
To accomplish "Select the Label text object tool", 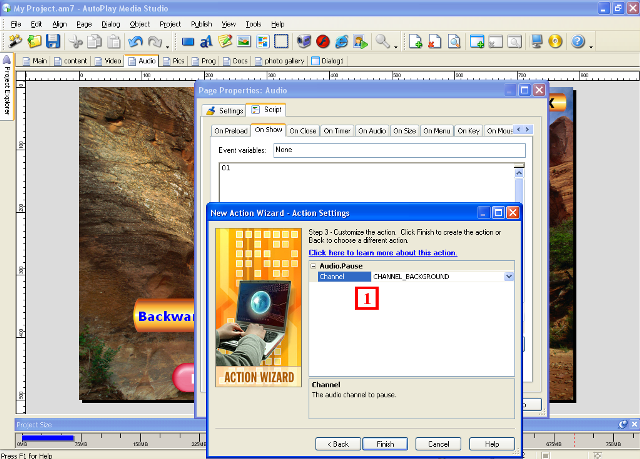I will (206, 42).
